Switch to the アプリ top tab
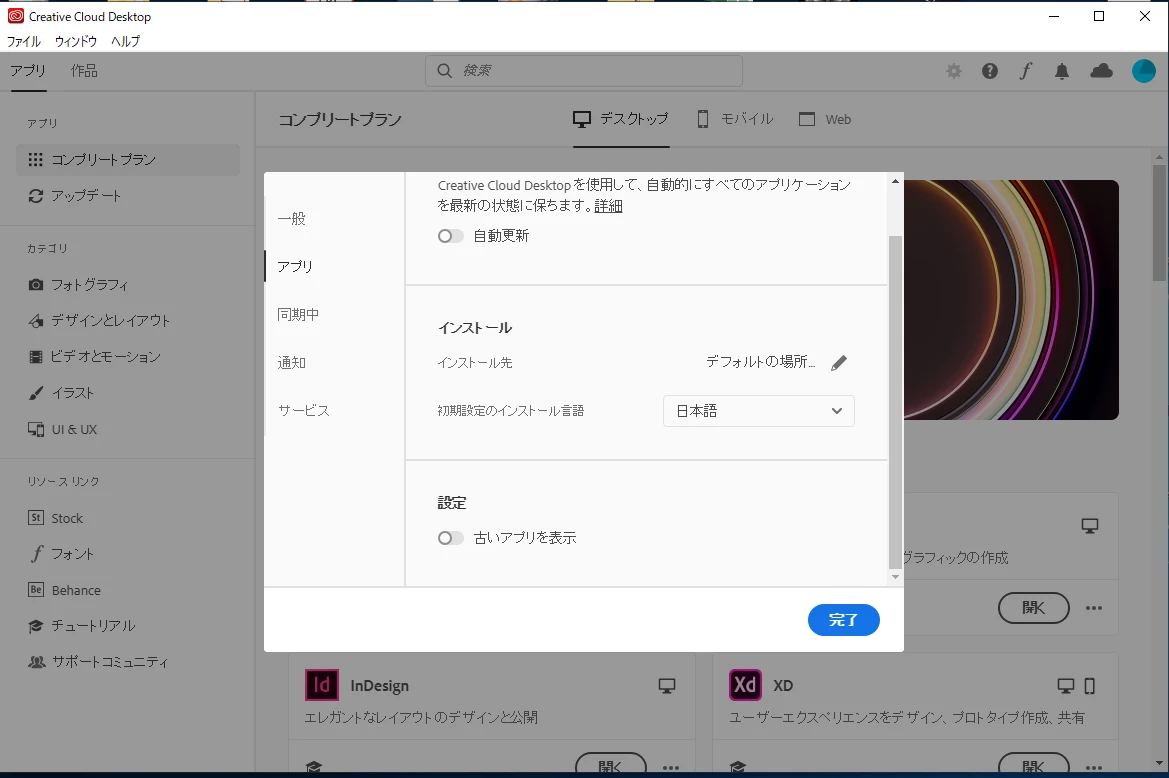Screen dimensions: 1169x778 (x=28, y=71)
